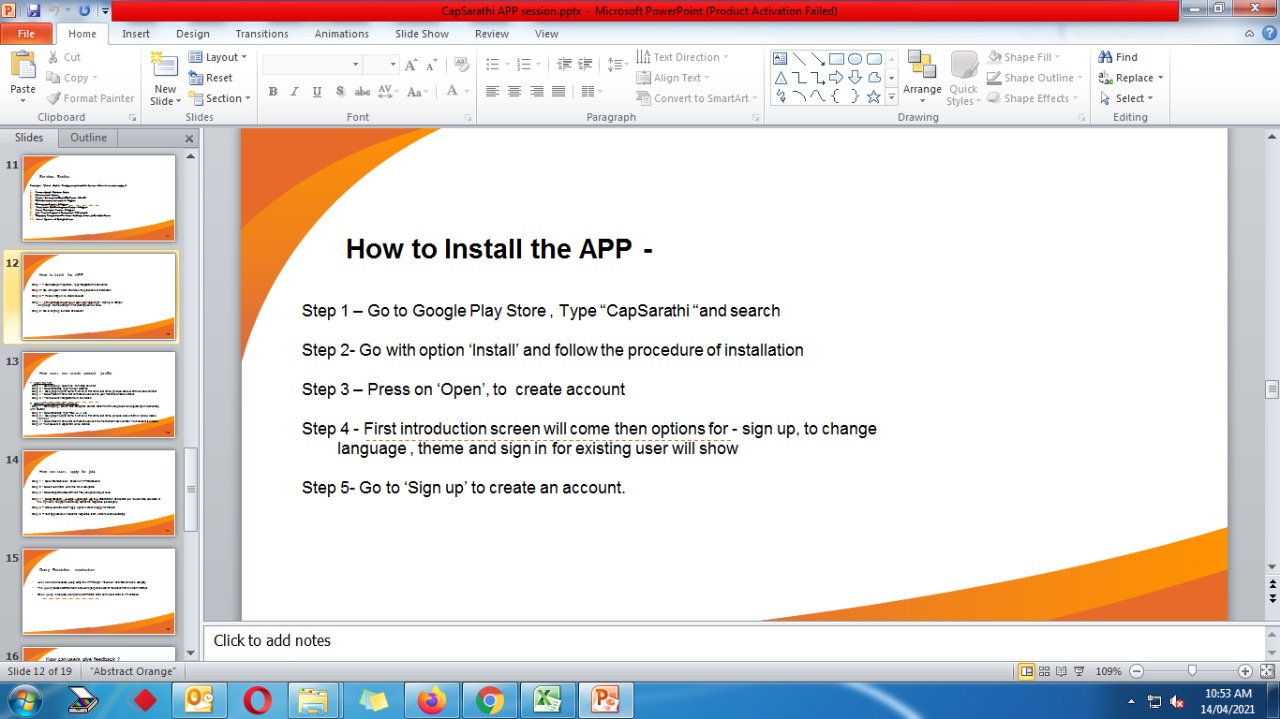Viewport: 1280px width, 719px height.
Task: Click the zoom in plus button
Action: (1245, 672)
